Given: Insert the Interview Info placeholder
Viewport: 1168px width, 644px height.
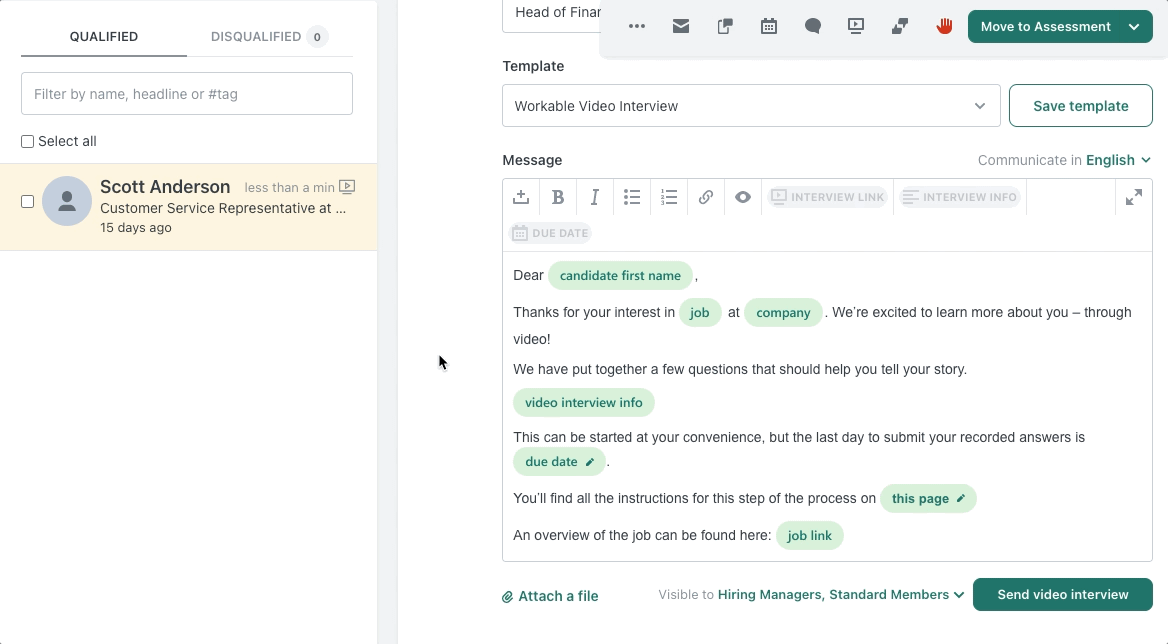Looking at the screenshot, I should pyautogui.click(x=959, y=197).
